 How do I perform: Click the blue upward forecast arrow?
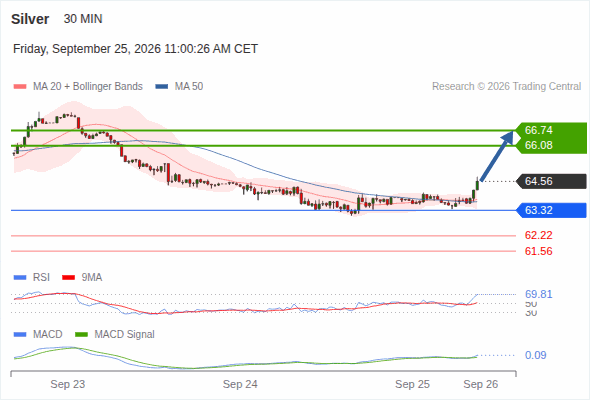497,156
